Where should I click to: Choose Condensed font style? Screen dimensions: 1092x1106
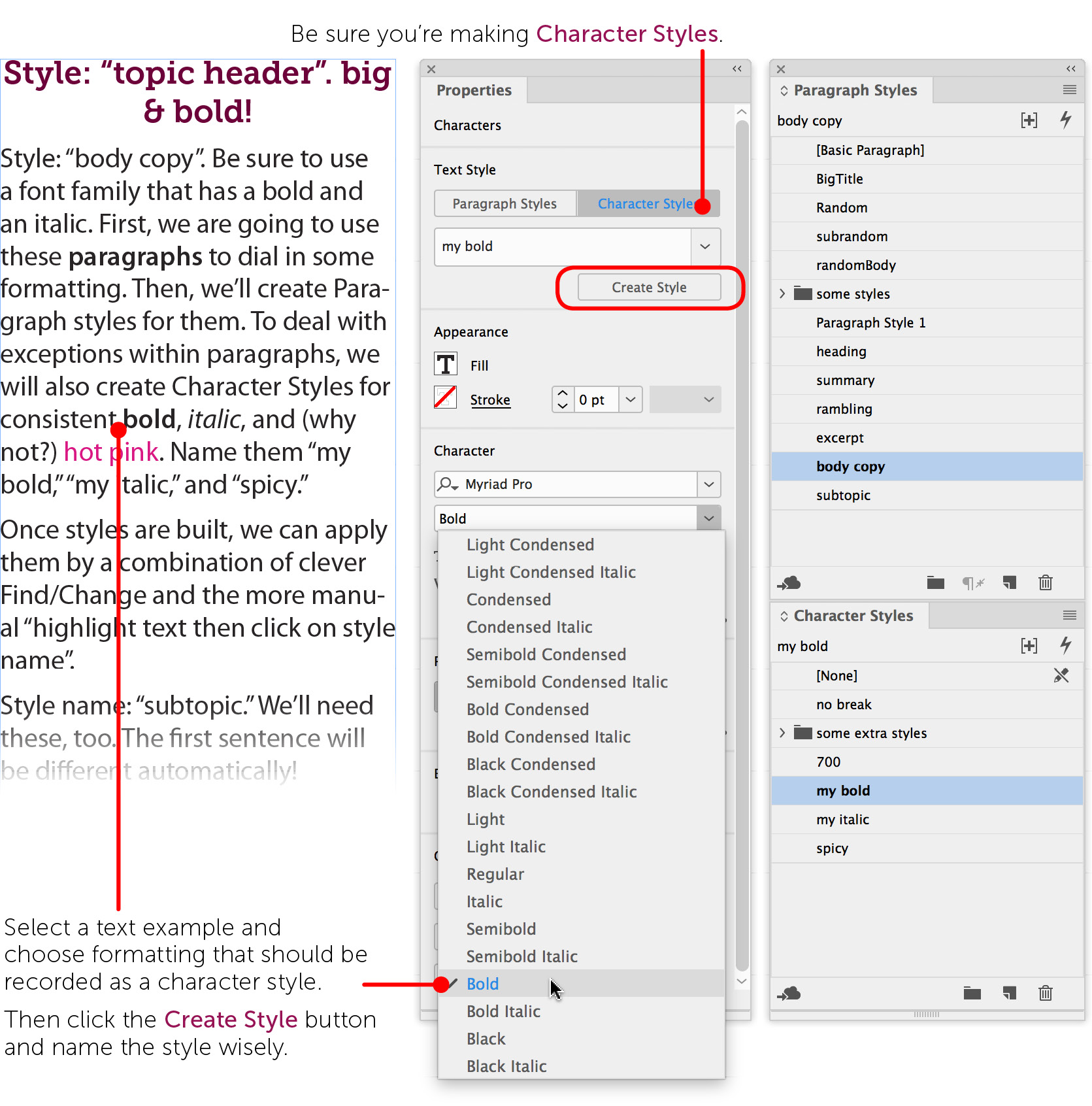[x=581, y=599]
